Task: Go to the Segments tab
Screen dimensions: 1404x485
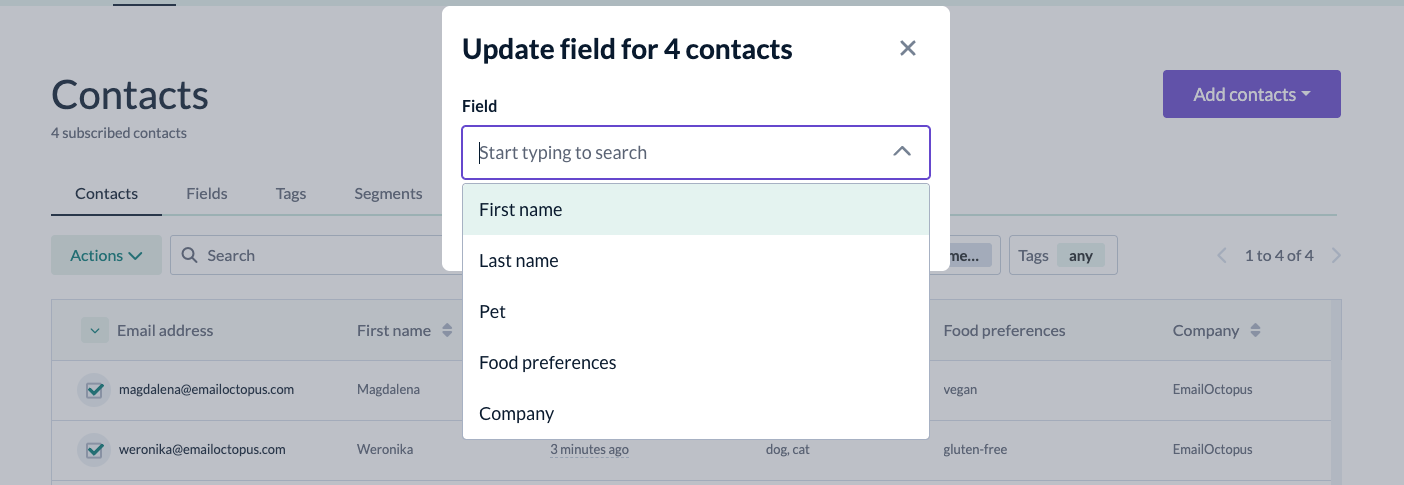Action: pos(388,194)
